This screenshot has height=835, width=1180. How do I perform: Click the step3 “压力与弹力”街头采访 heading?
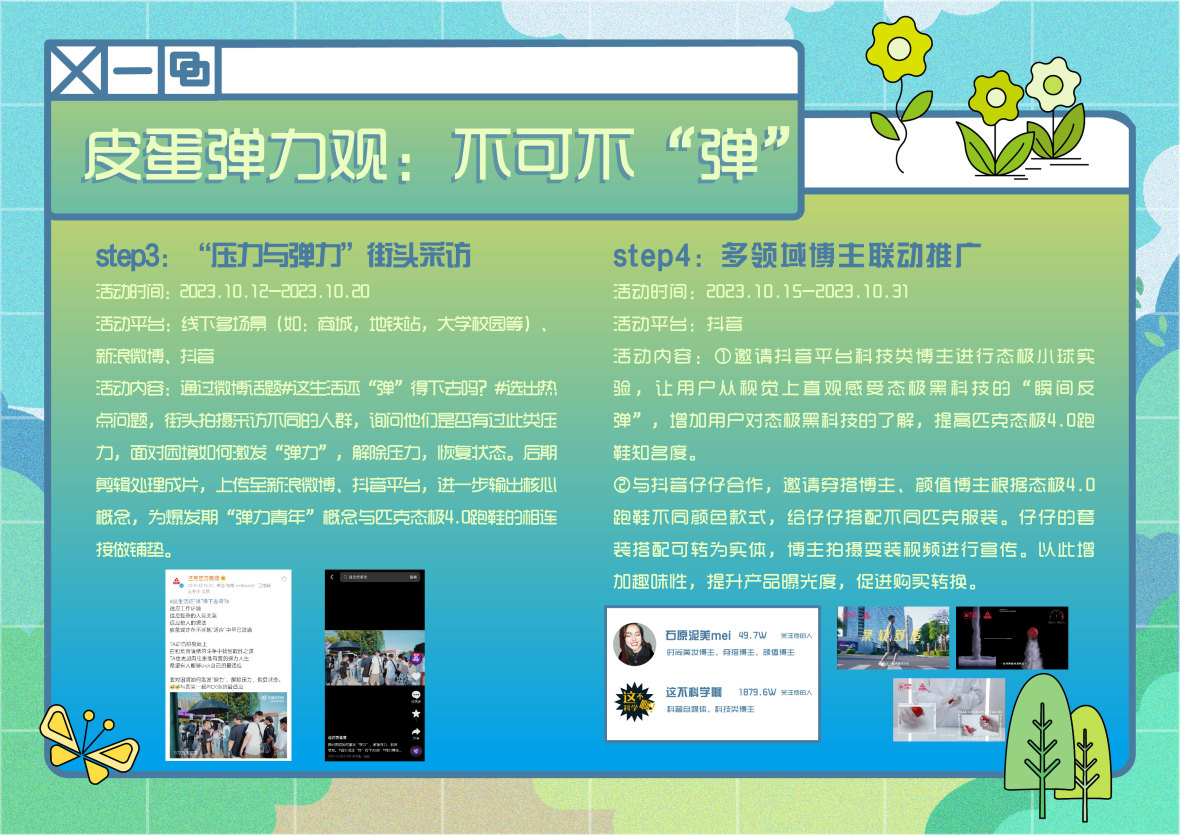(x=283, y=256)
